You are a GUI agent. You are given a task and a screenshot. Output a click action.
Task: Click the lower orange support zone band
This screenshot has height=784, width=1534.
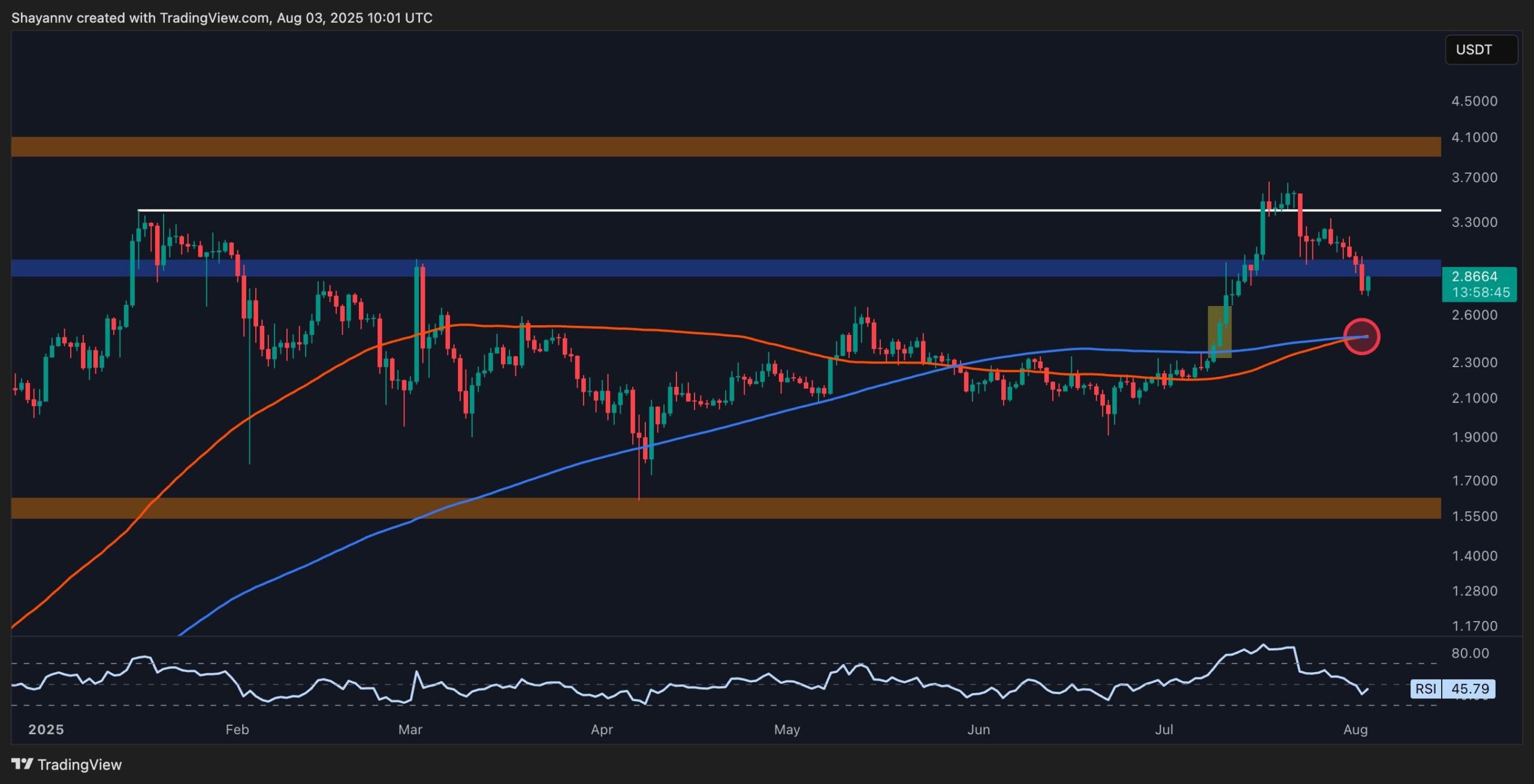tap(719, 508)
